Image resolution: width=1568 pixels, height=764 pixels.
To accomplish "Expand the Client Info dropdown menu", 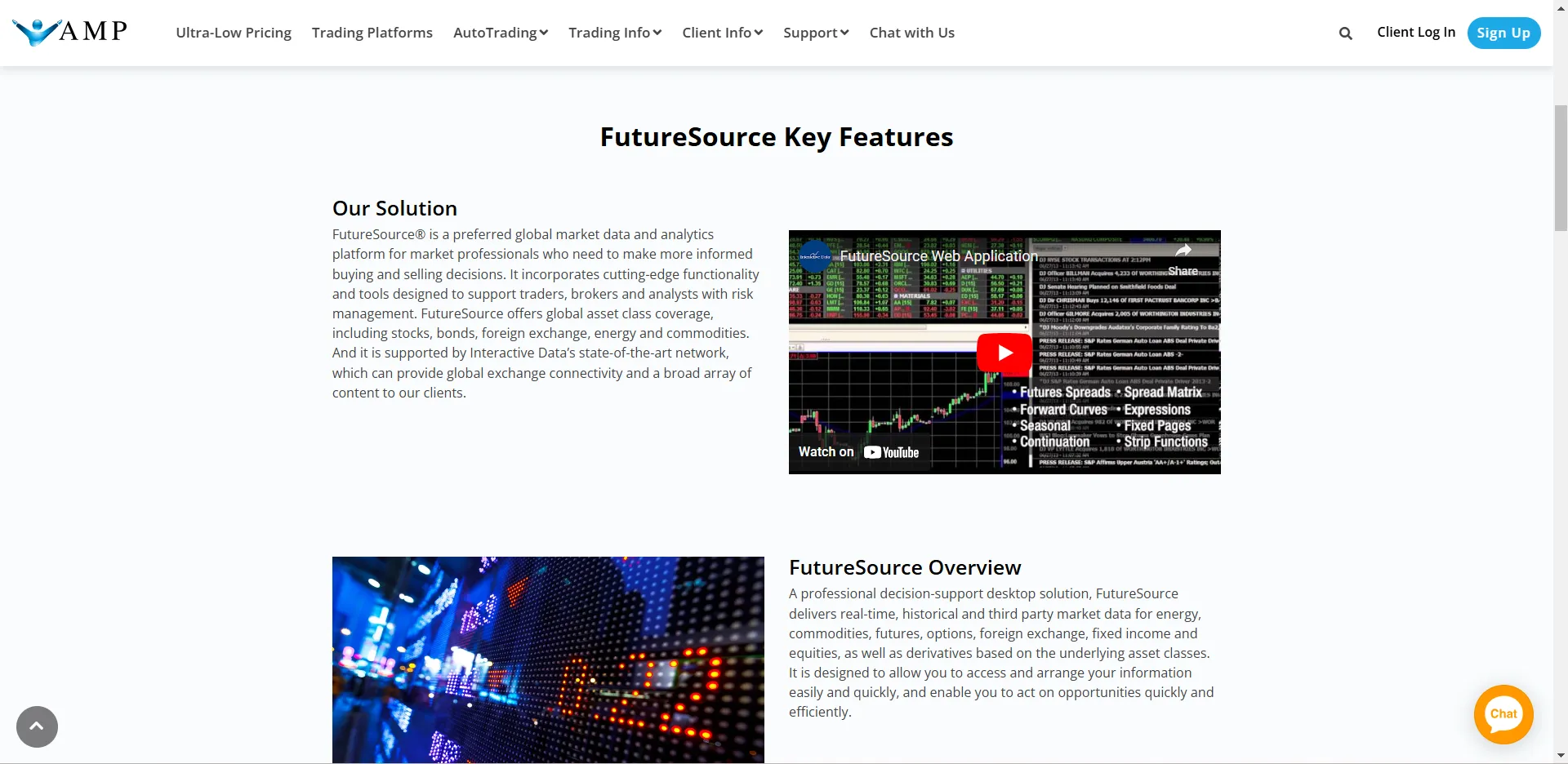I will 723,33.
